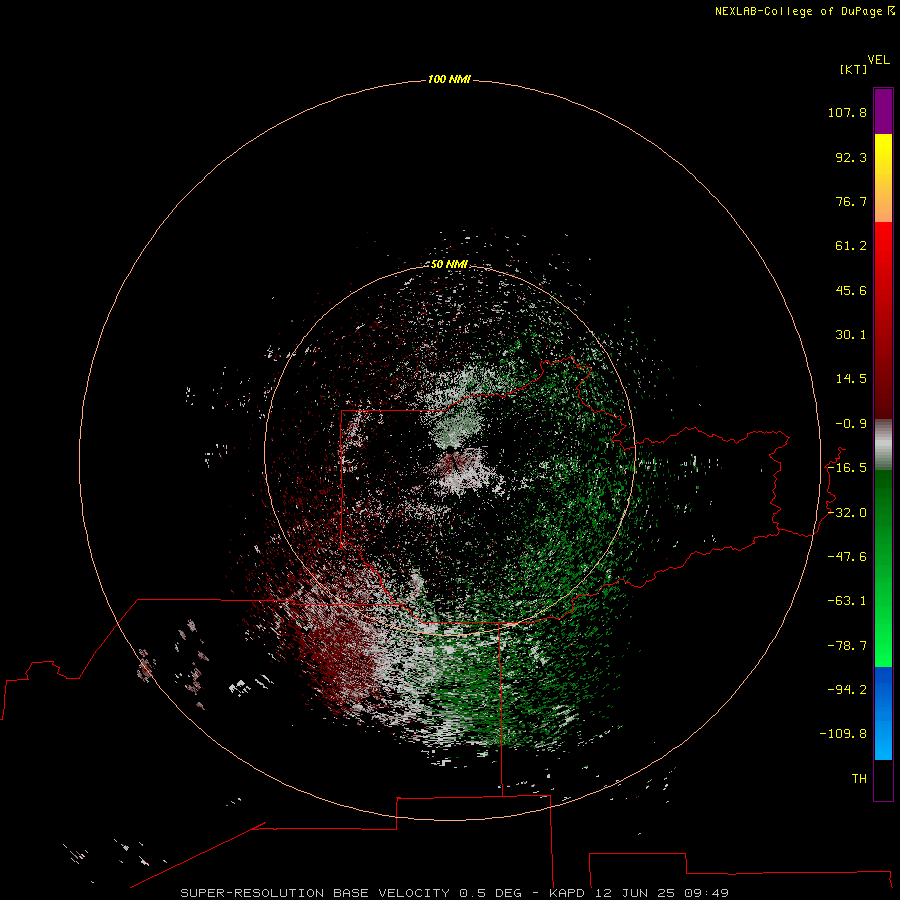Click the 50 NMI range ring label
Image resolution: width=900 pixels, height=900 pixels.
[449, 264]
